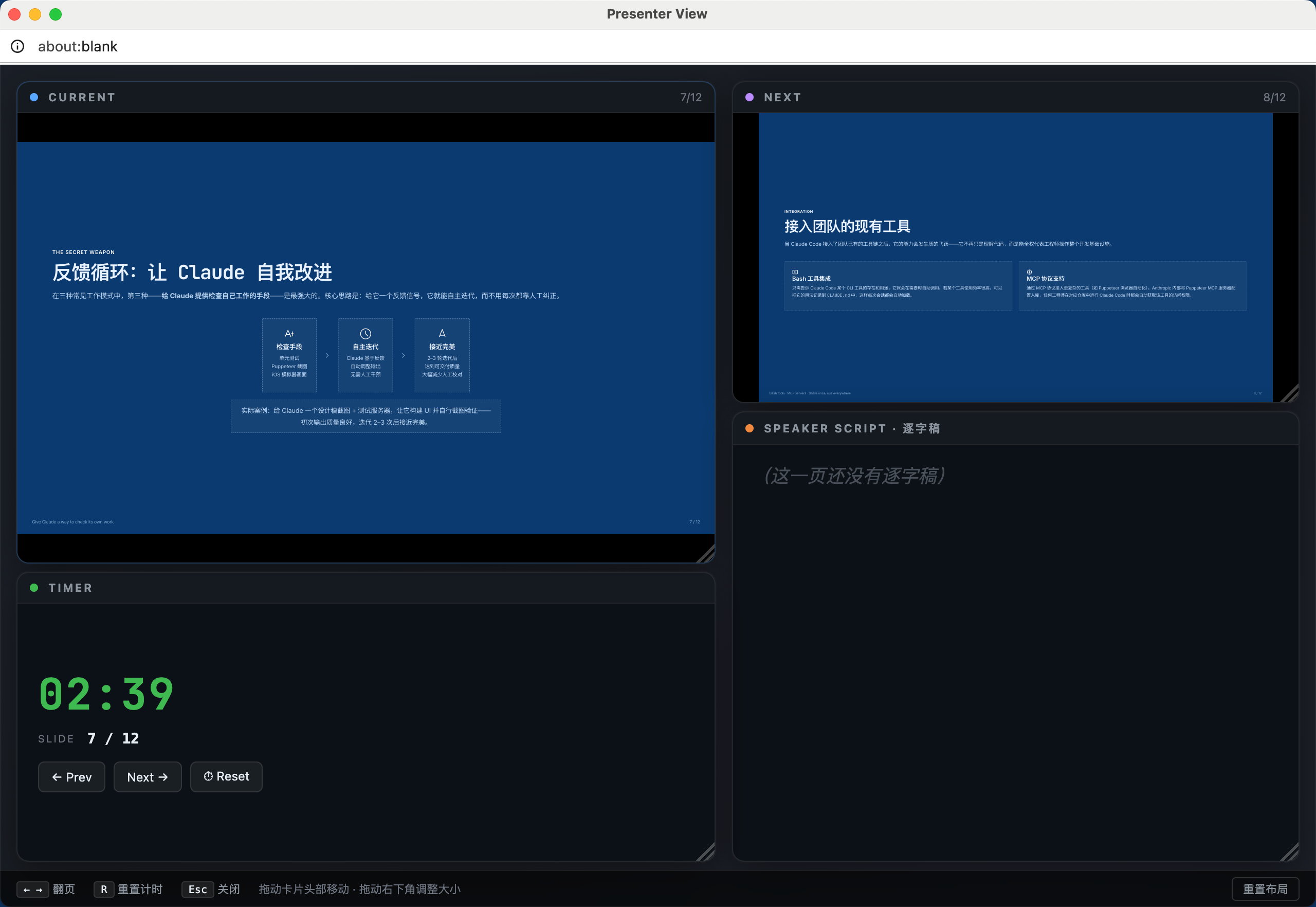Screen dimensions: 1316x907
Task: Maximize the Presenter View window
Action: coord(56,14)
